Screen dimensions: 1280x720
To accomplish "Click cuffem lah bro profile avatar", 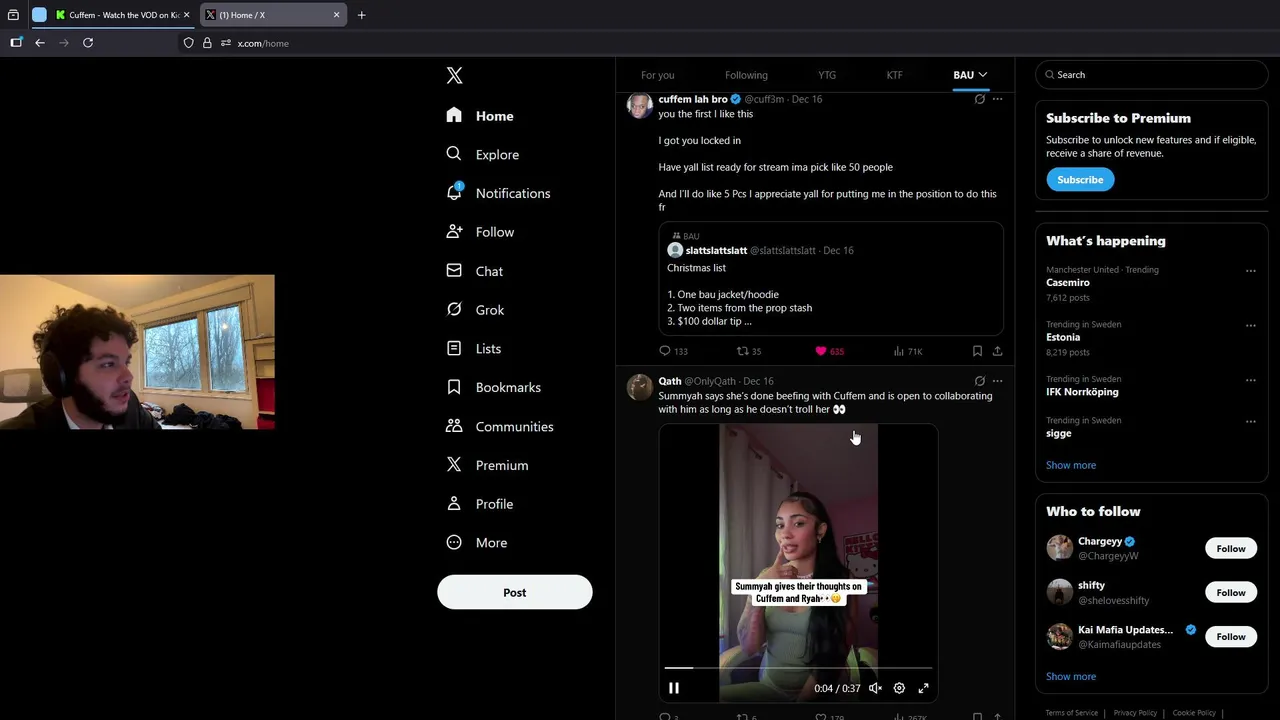I will (x=640, y=105).
